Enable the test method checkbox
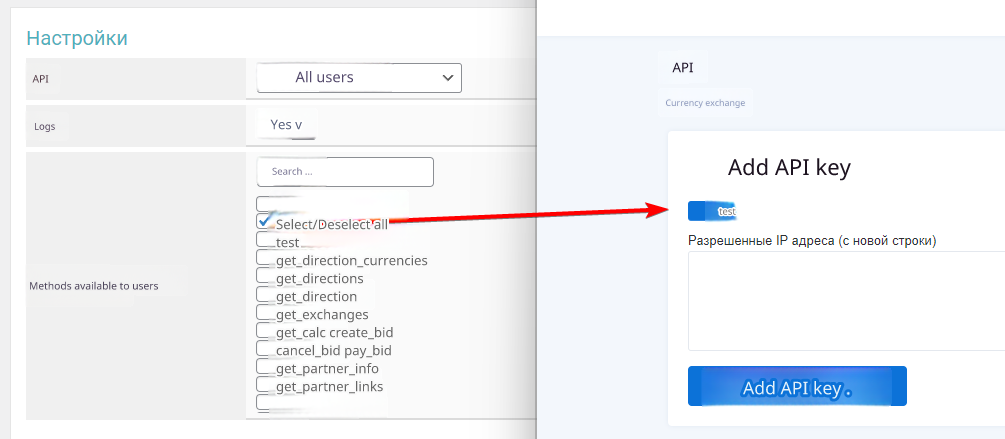Image resolution: width=1005 pixels, height=439 pixels. pos(265,241)
